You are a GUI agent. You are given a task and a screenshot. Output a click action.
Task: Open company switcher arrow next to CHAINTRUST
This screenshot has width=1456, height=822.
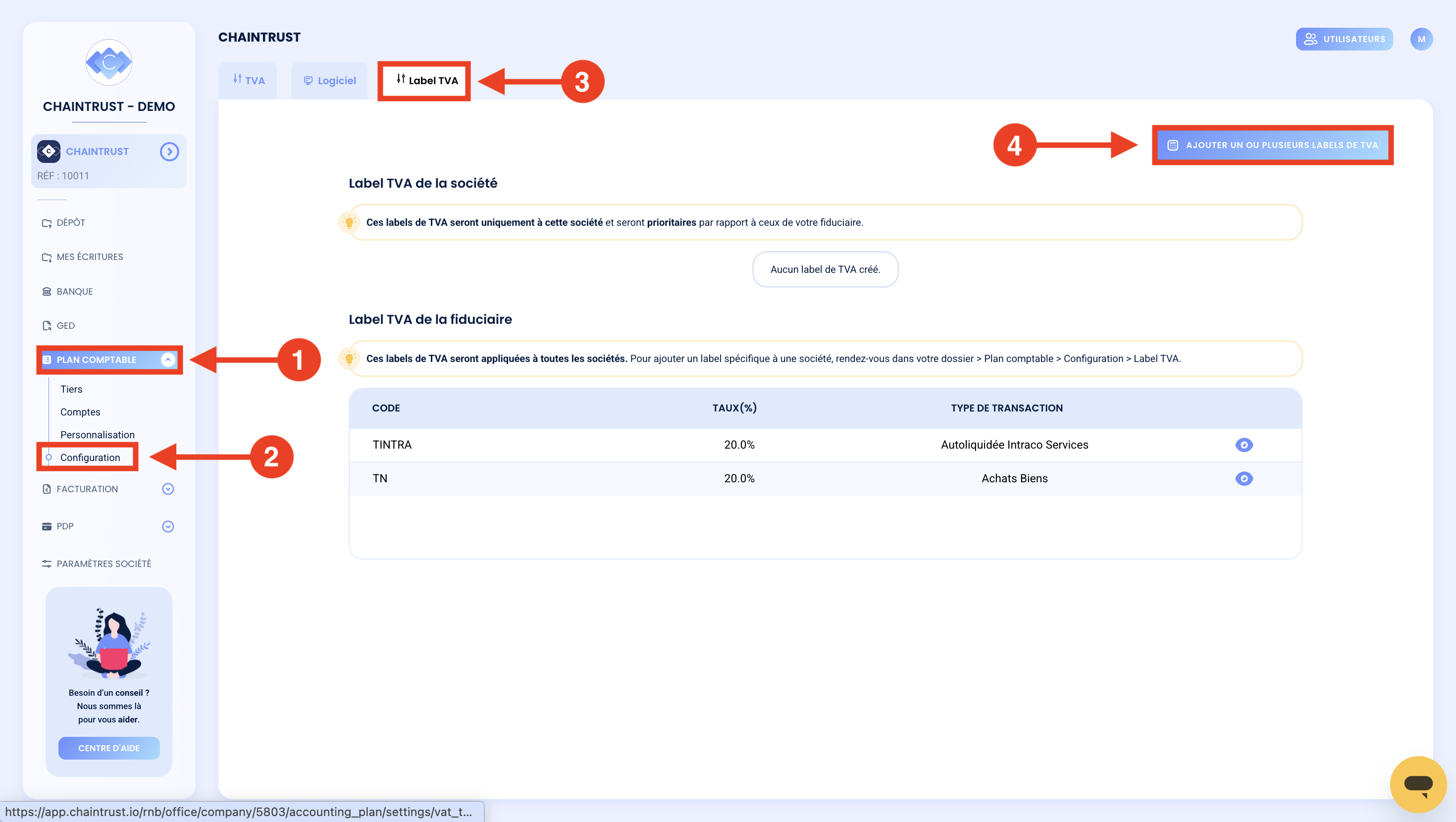click(x=169, y=152)
